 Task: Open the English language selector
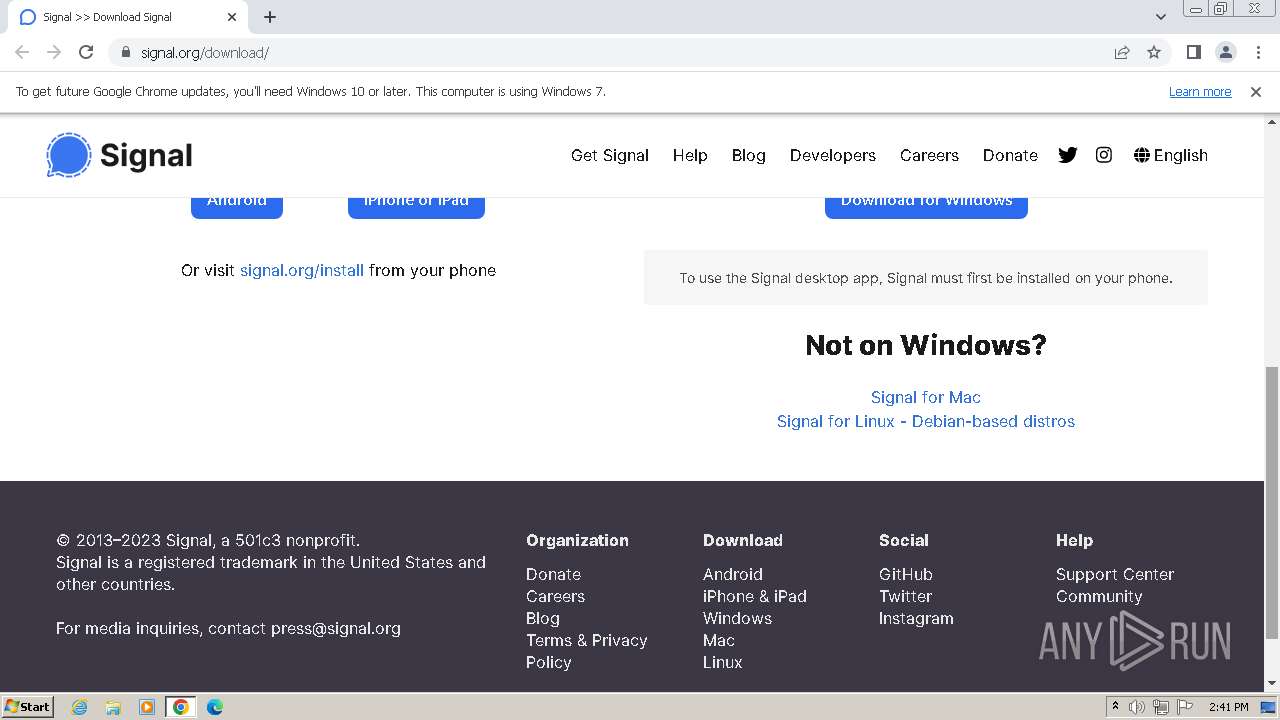[x=1171, y=155]
